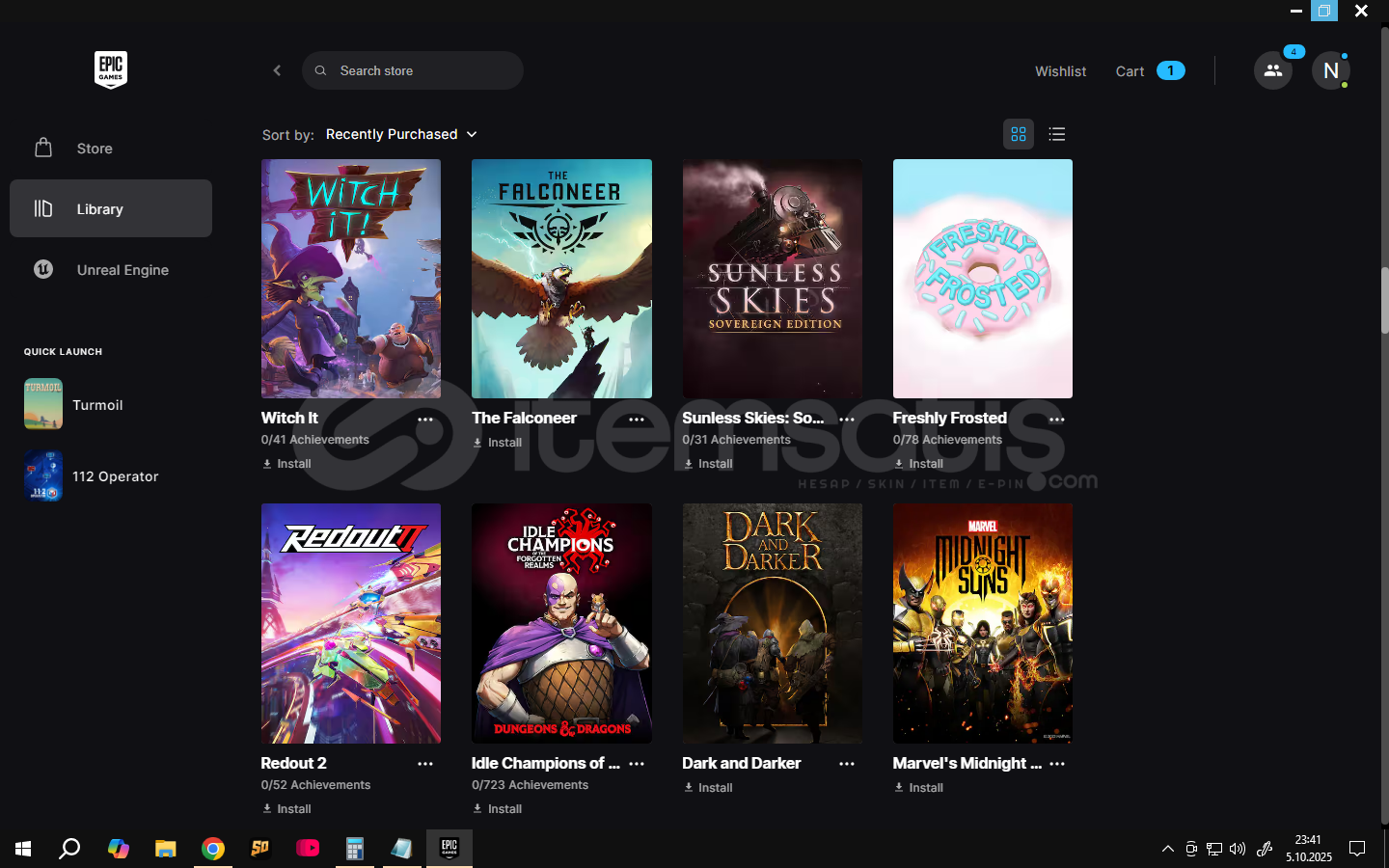This screenshot has height=868, width=1389.
Task: Click the 0/723 Achievements text
Action: (x=530, y=785)
